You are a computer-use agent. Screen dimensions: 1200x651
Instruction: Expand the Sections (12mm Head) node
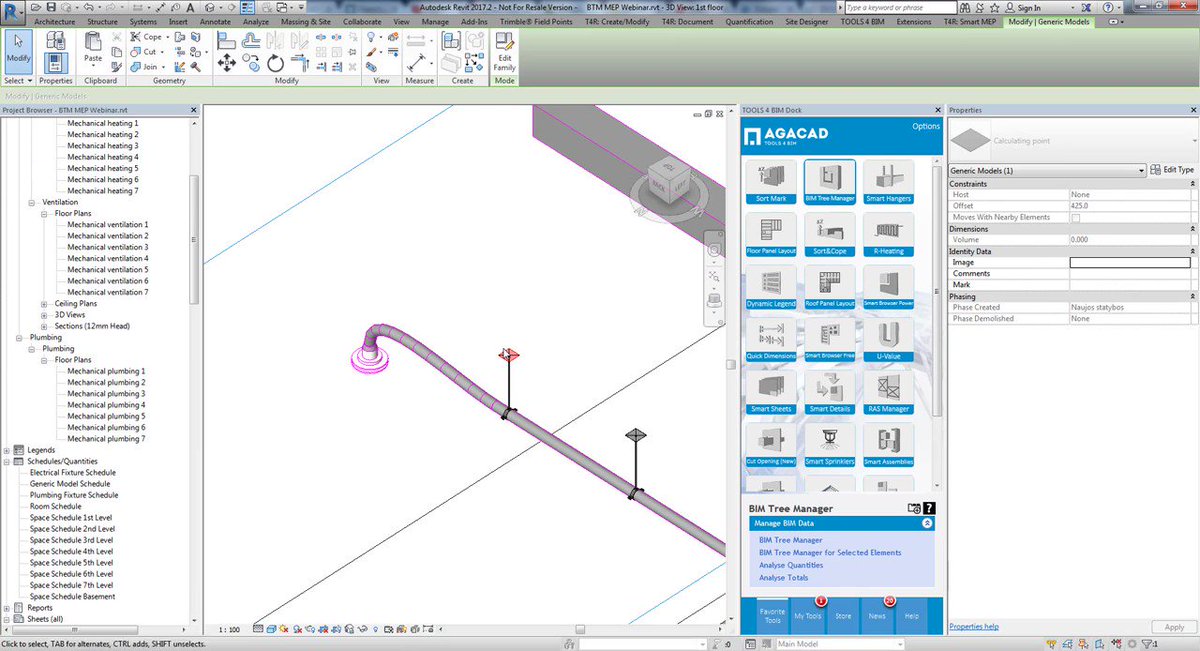point(45,326)
